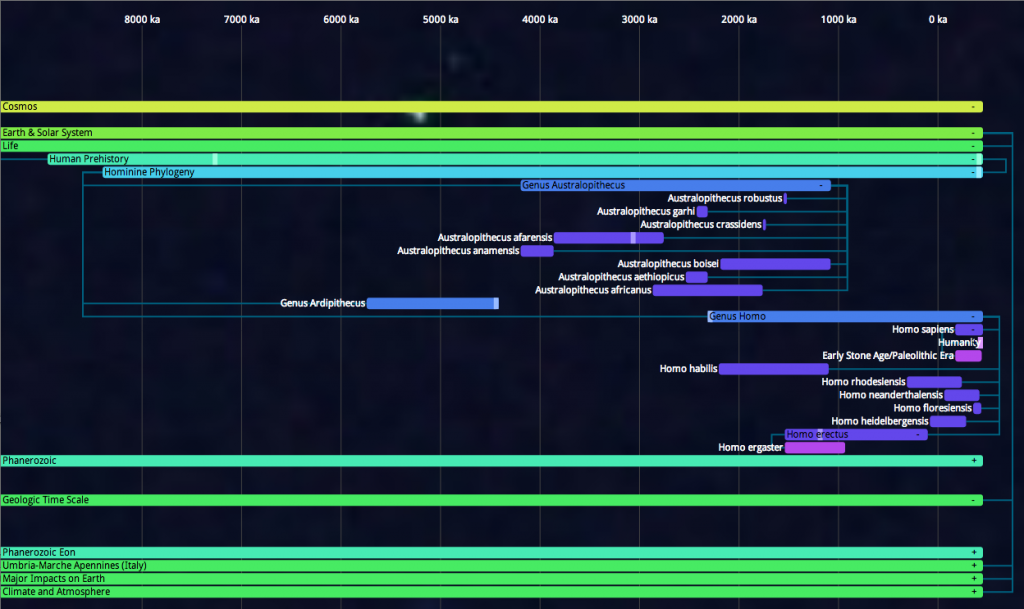Screen dimensions: 1024x609
Task: Collapse the Earth & Solar System bar
Action: coord(973,133)
